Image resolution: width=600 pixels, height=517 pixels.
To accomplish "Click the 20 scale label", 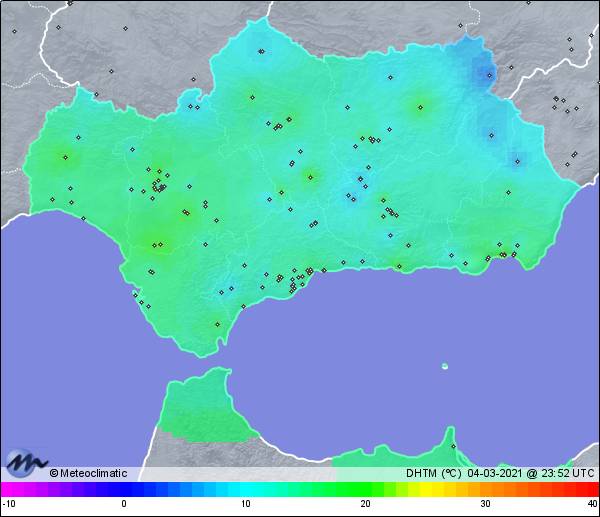I will (x=365, y=504).
